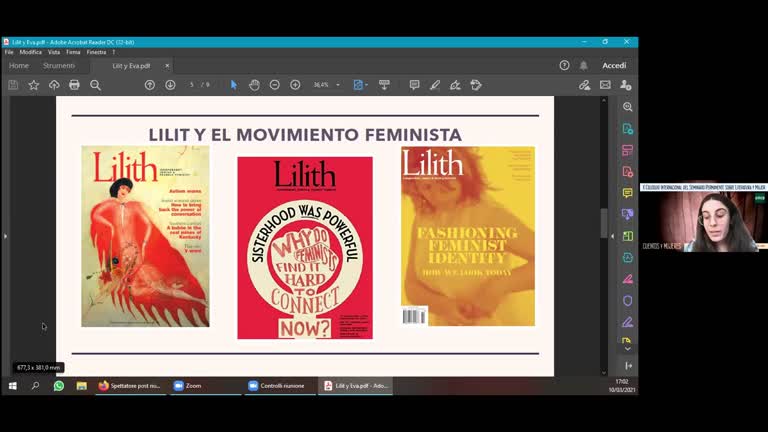Viewport: 768px width, 432px height.
Task: Expand the left navigation pane arrow
Action: [5, 236]
